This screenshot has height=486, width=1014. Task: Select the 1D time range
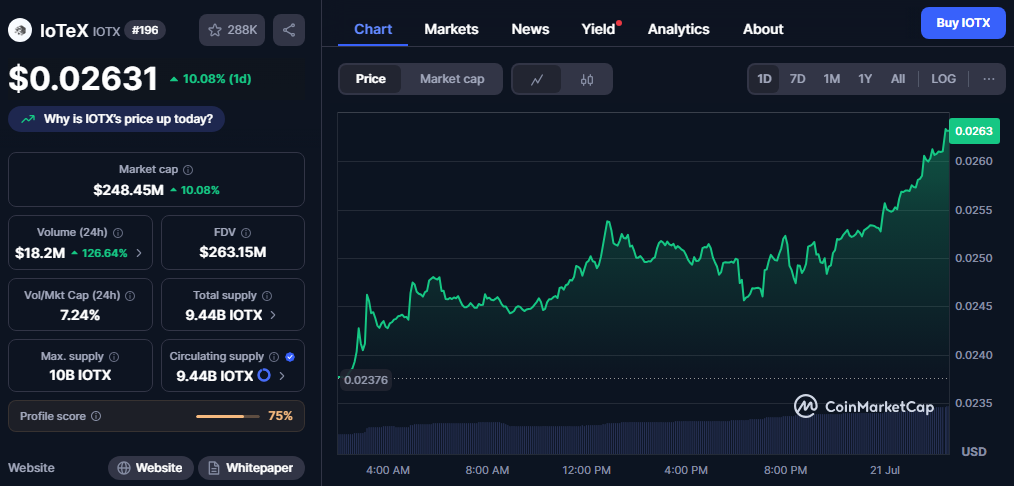click(764, 79)
